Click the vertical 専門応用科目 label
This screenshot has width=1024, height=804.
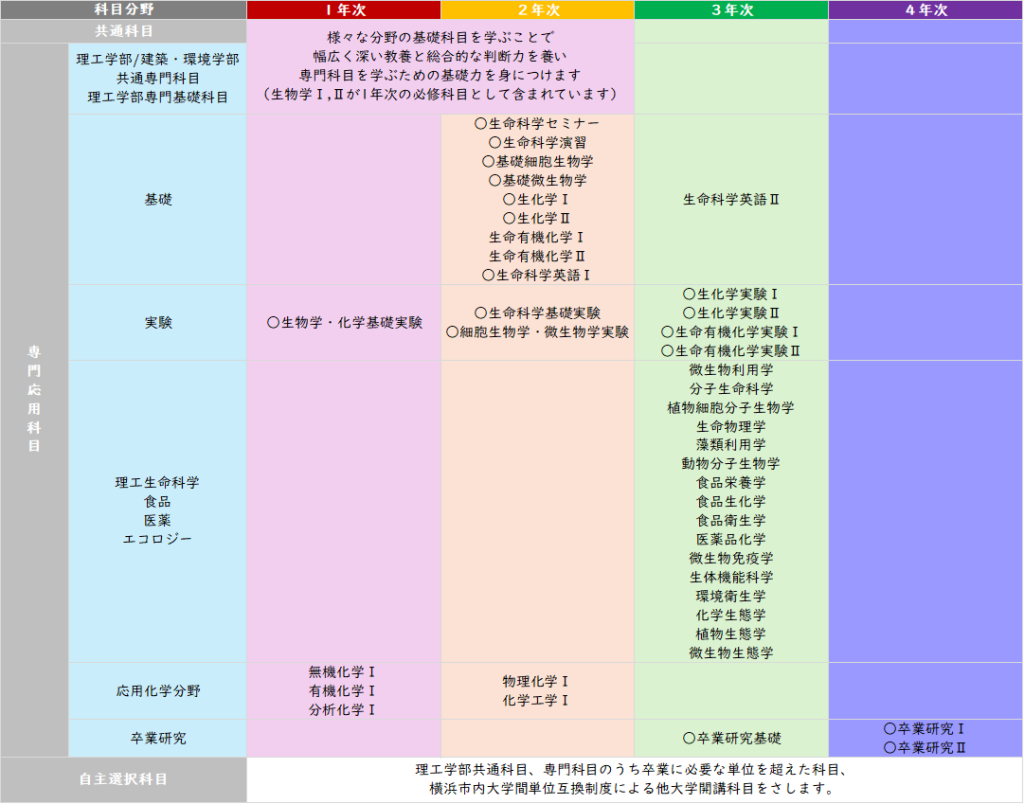pos(34,400)
